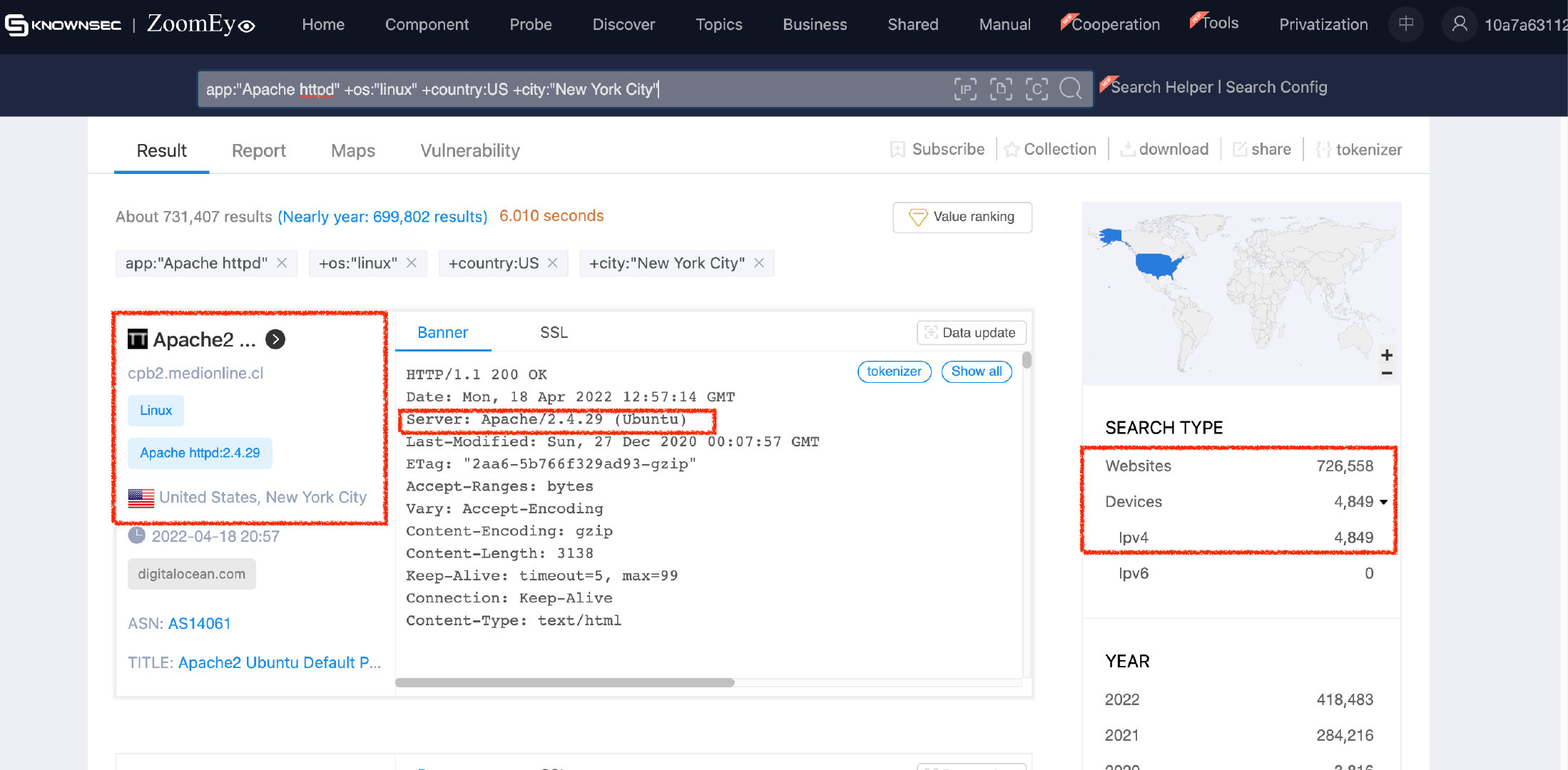
Task: Click the Subscribe button
Action: tap(938, 149)
